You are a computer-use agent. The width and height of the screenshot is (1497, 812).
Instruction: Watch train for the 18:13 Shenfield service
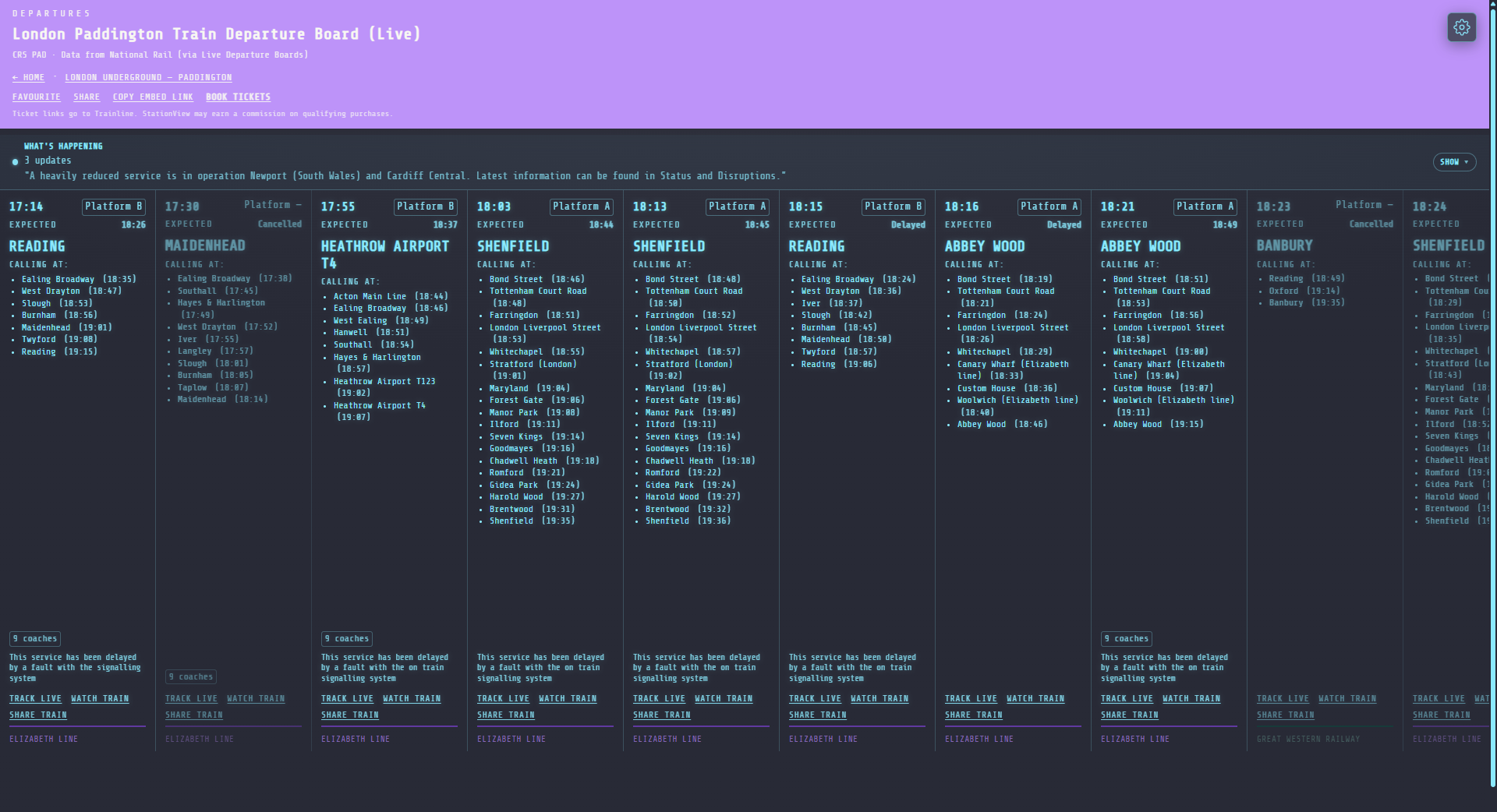click(724, 698)
